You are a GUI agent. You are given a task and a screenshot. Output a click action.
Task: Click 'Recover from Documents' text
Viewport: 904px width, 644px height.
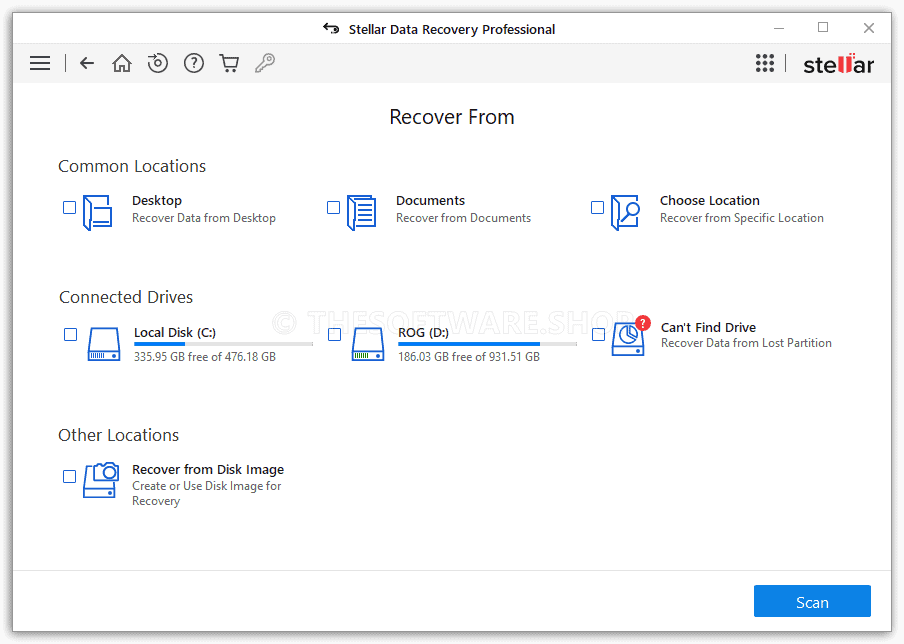click(464, 218)
